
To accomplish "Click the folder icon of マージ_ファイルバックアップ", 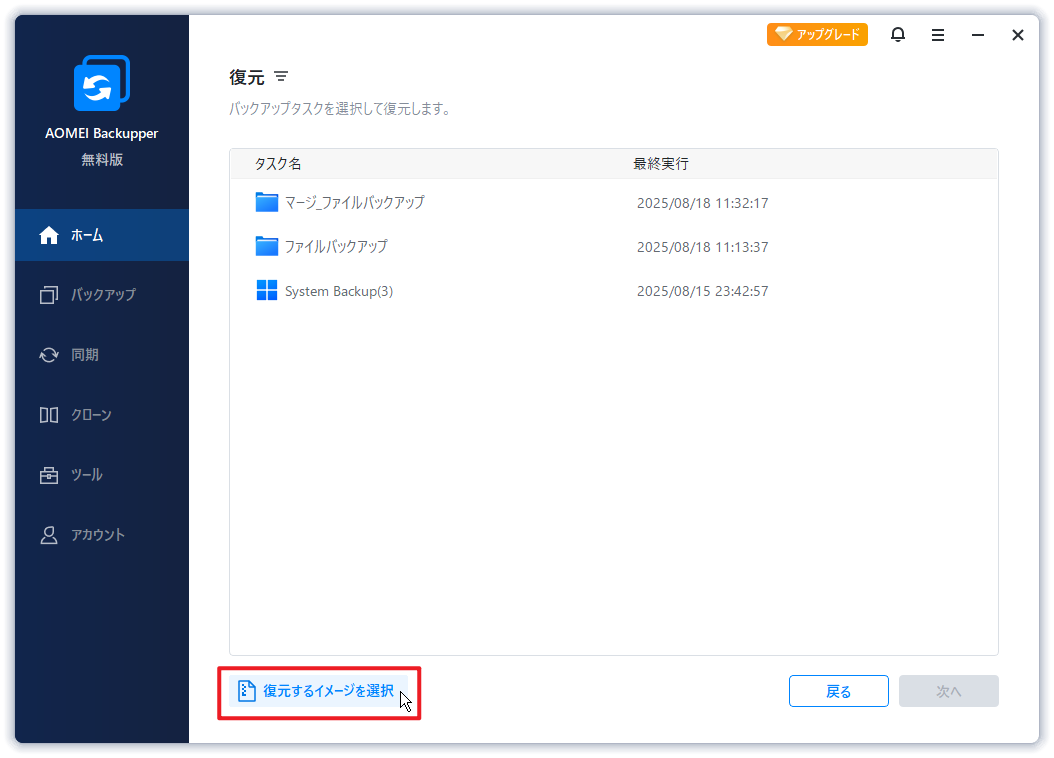I will coord(266,203).
